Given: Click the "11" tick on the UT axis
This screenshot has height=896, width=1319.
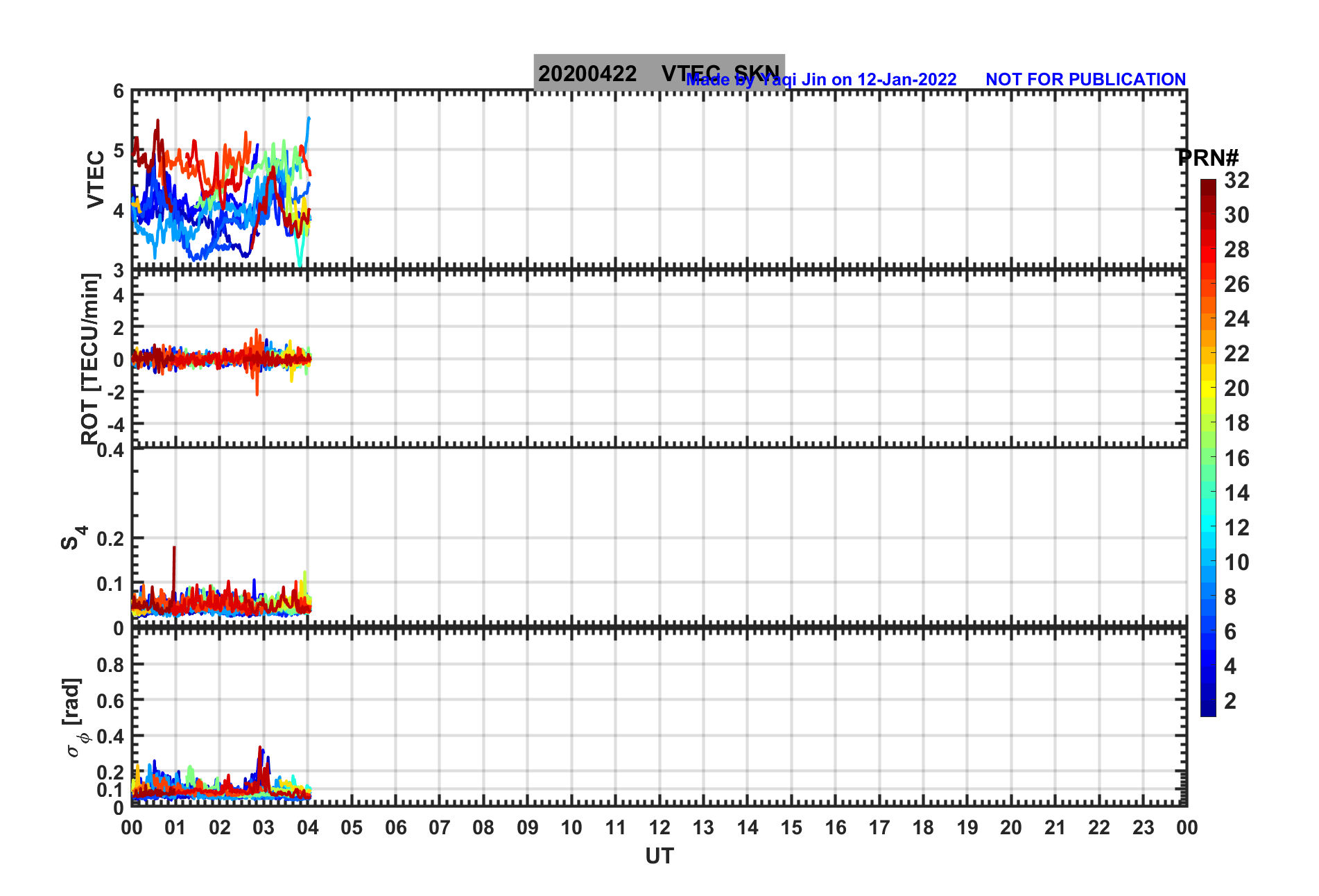Looking at the screenshot, I should pos(616,827).
